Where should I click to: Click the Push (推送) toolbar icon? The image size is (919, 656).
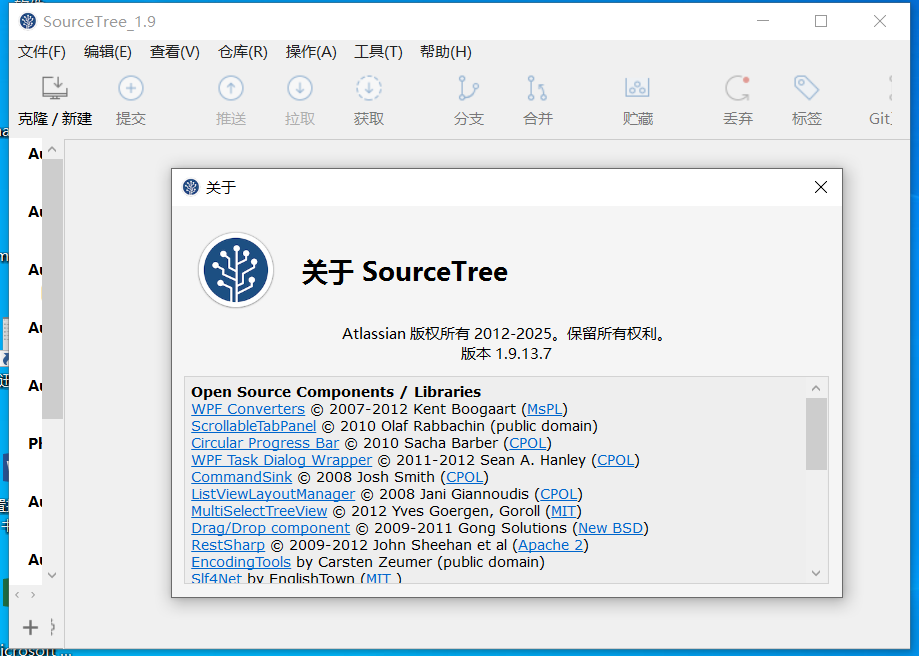click(231, 89)
